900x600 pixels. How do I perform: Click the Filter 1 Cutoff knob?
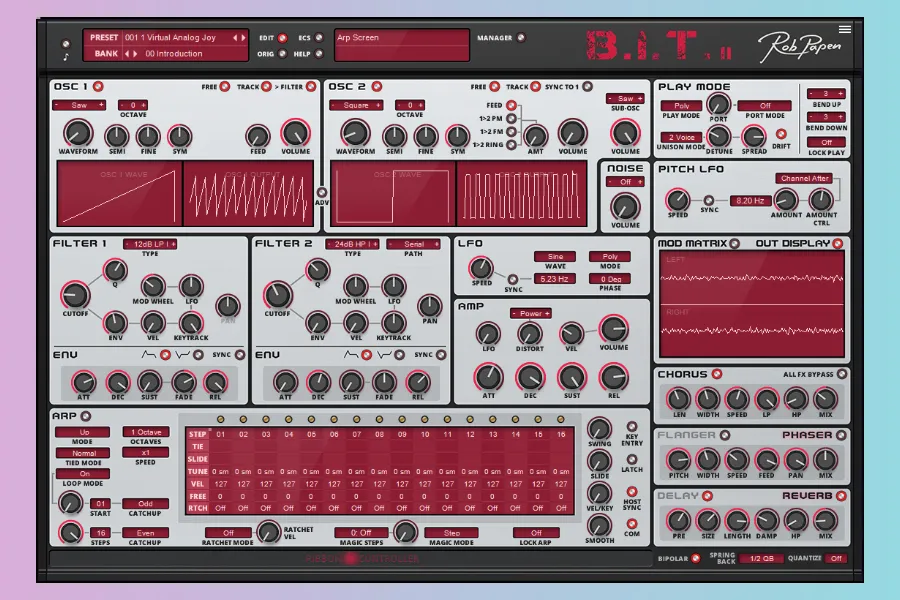click(x=75, y=295)
